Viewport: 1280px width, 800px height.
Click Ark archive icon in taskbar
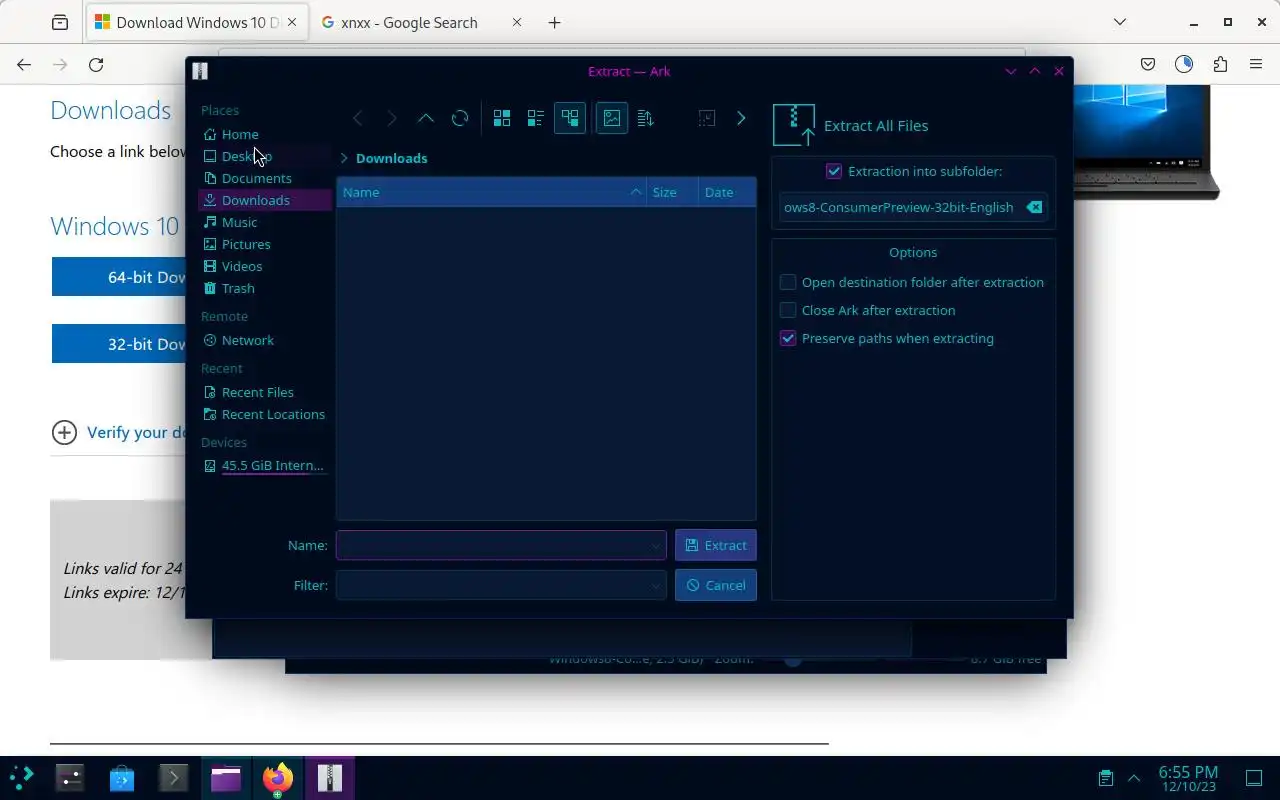click(x=330, y=777)
